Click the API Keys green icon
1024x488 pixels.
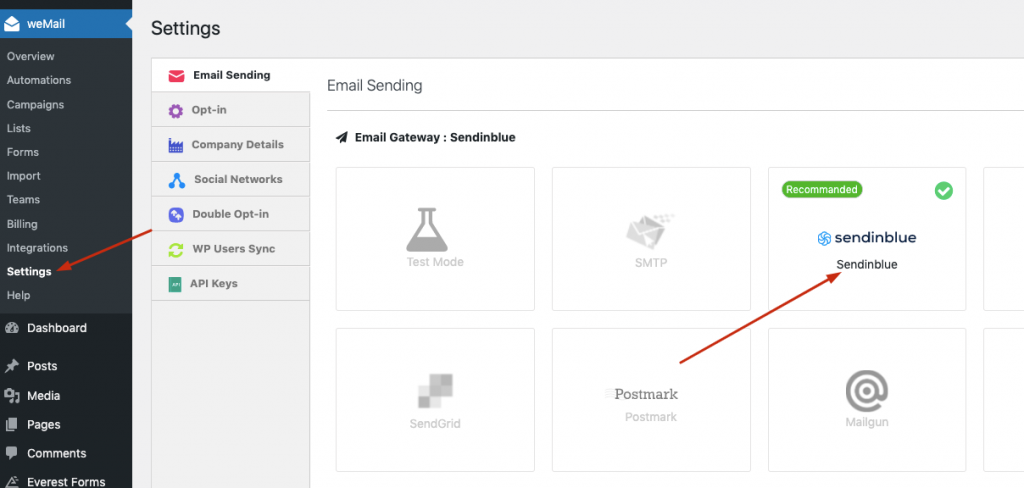point(175,284)
